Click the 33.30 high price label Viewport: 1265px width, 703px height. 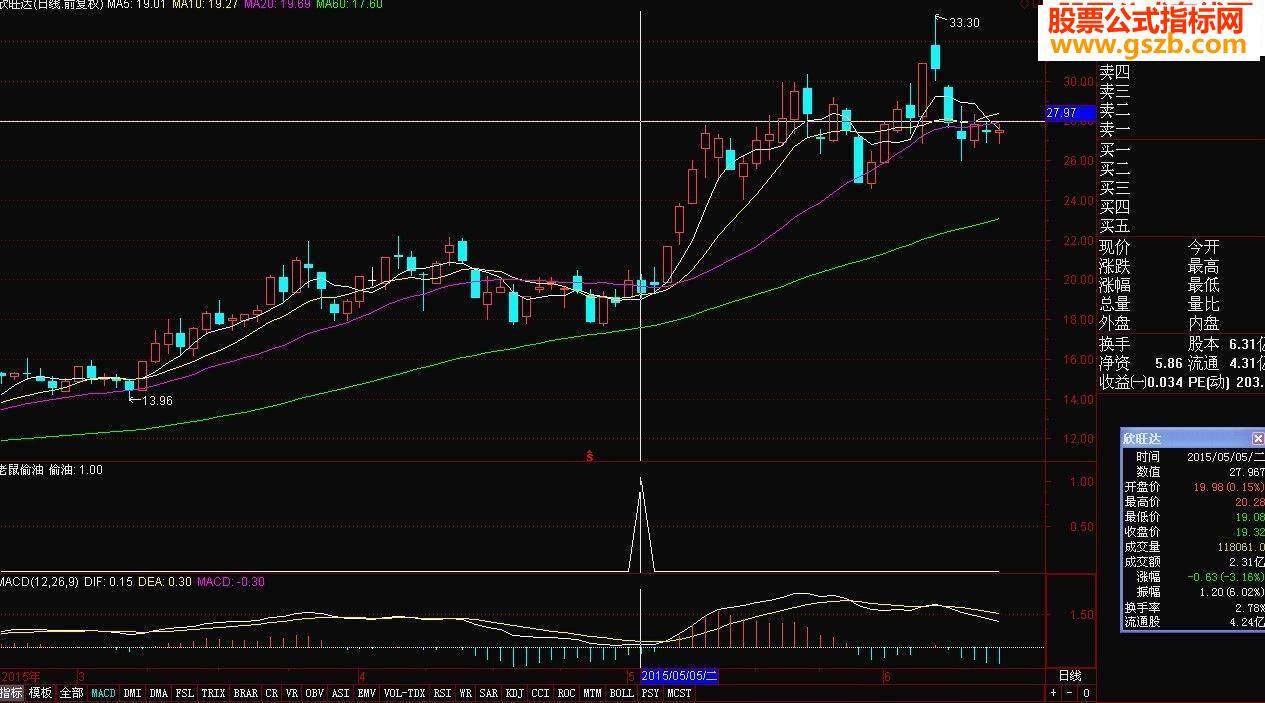(x=965, y=23)
